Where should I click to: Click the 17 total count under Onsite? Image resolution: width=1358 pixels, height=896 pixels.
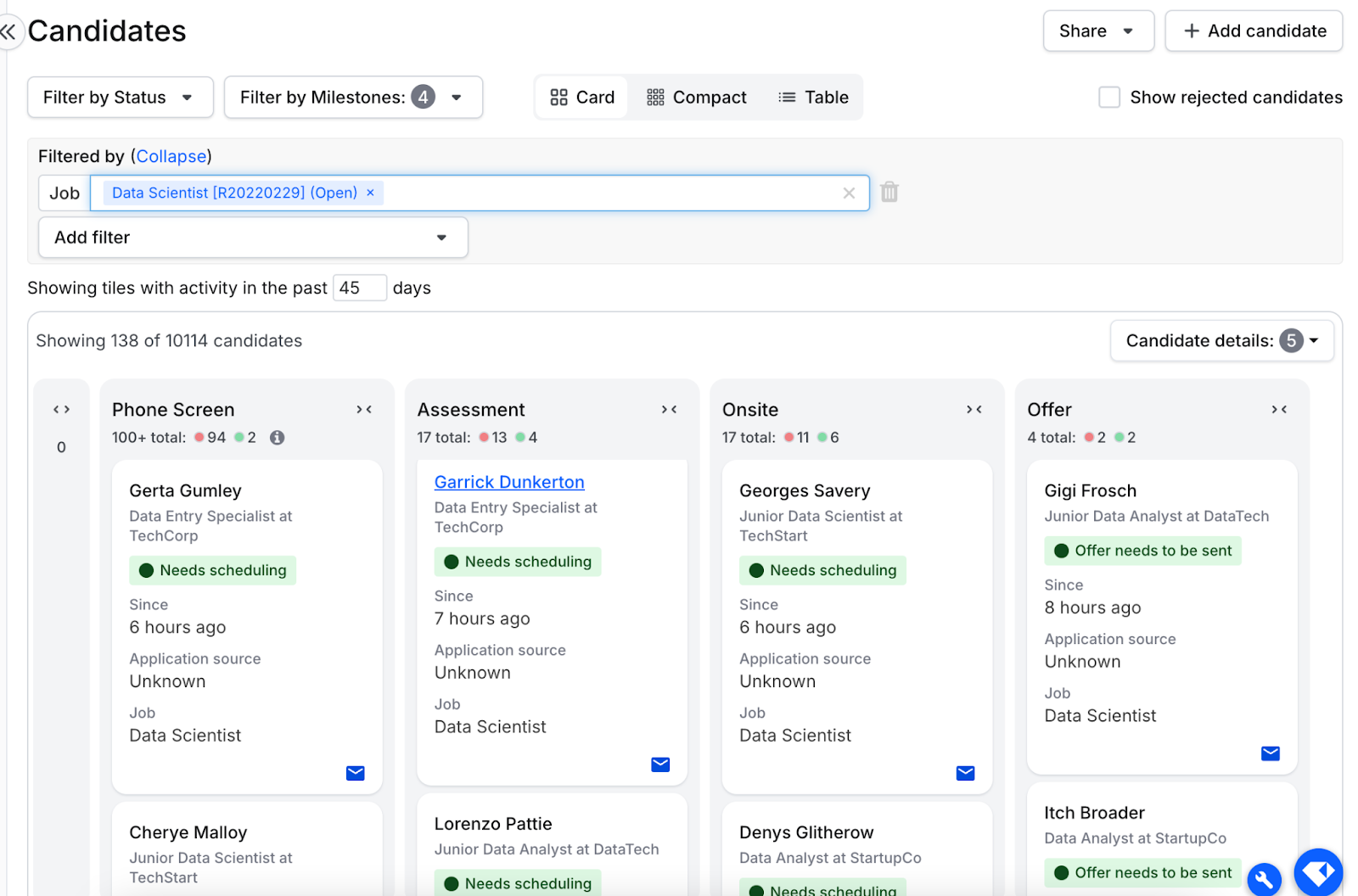pyautogui.click(x=749, y=438)
